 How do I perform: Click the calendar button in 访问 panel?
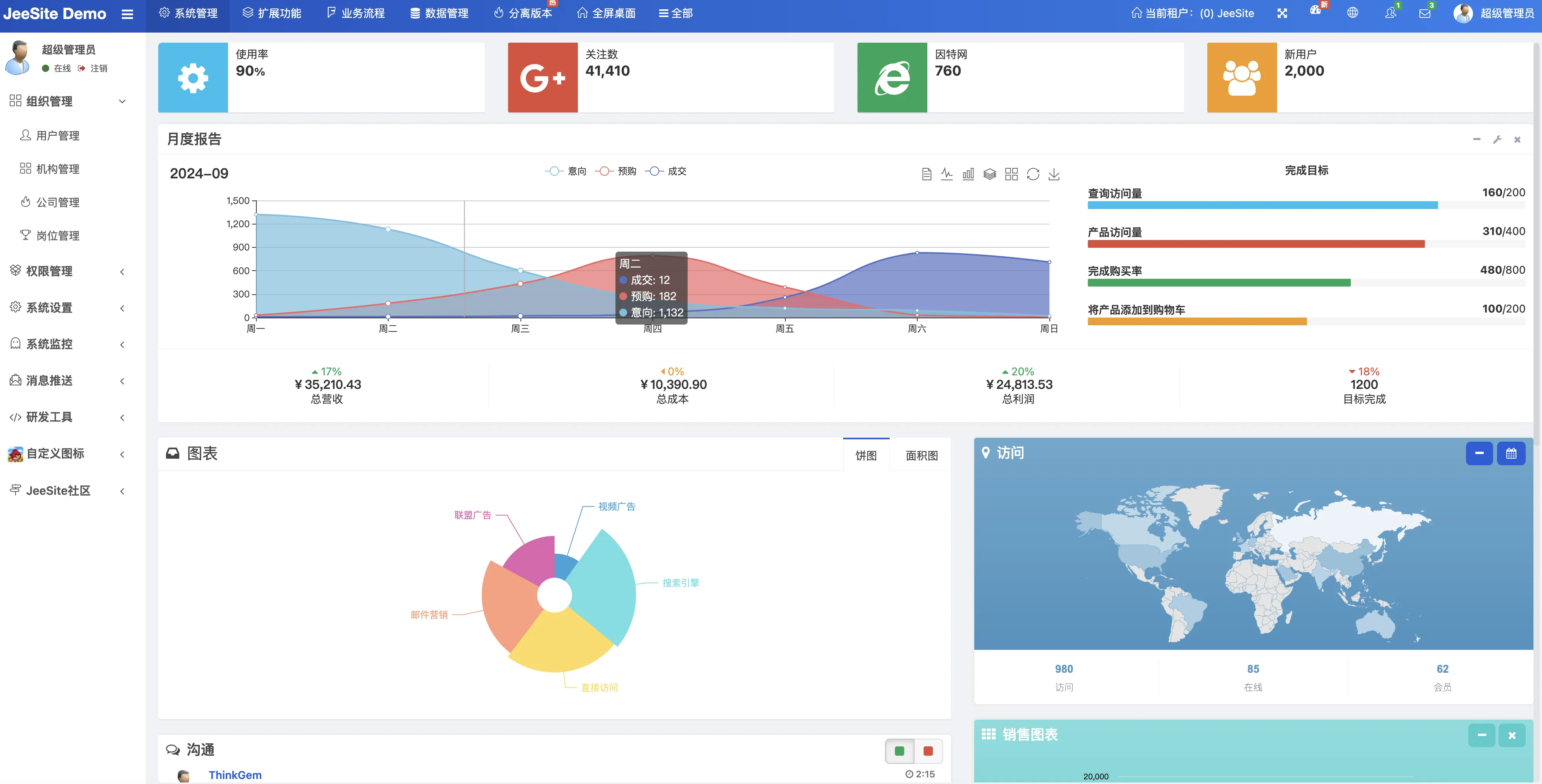[x=1511, y=453]
